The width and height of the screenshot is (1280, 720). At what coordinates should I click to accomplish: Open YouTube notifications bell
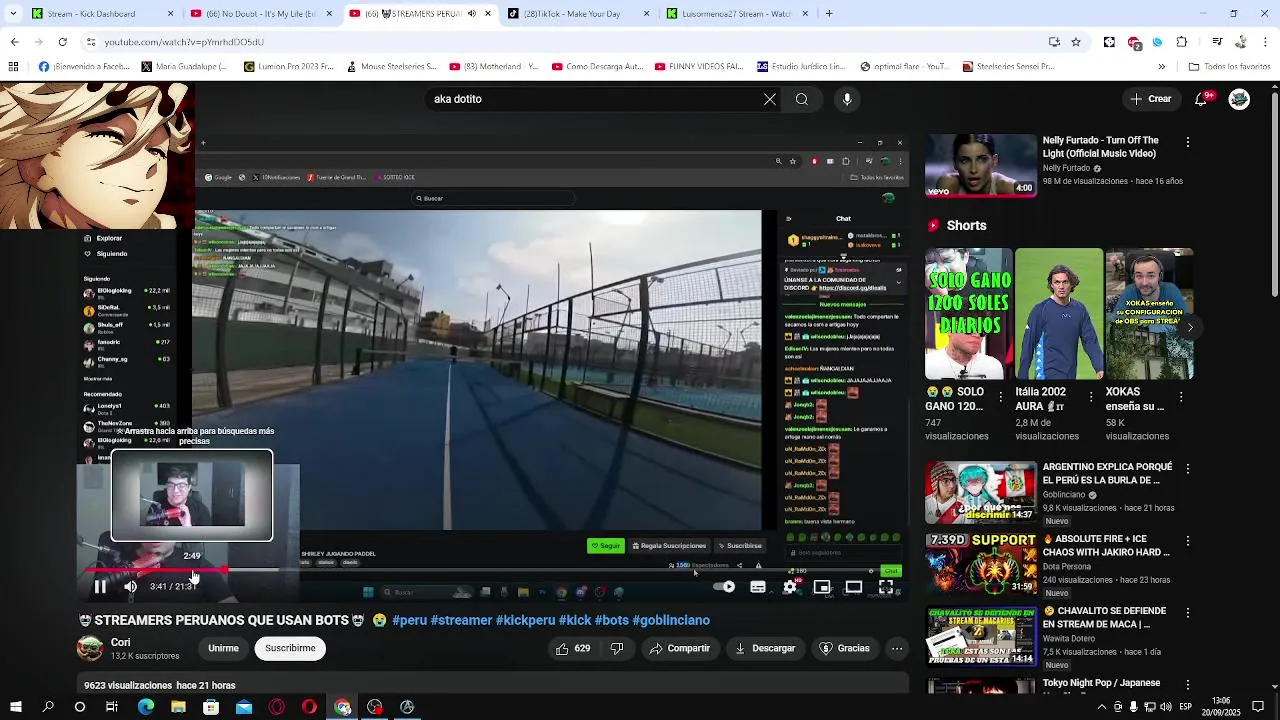[x=1202, y=99]
